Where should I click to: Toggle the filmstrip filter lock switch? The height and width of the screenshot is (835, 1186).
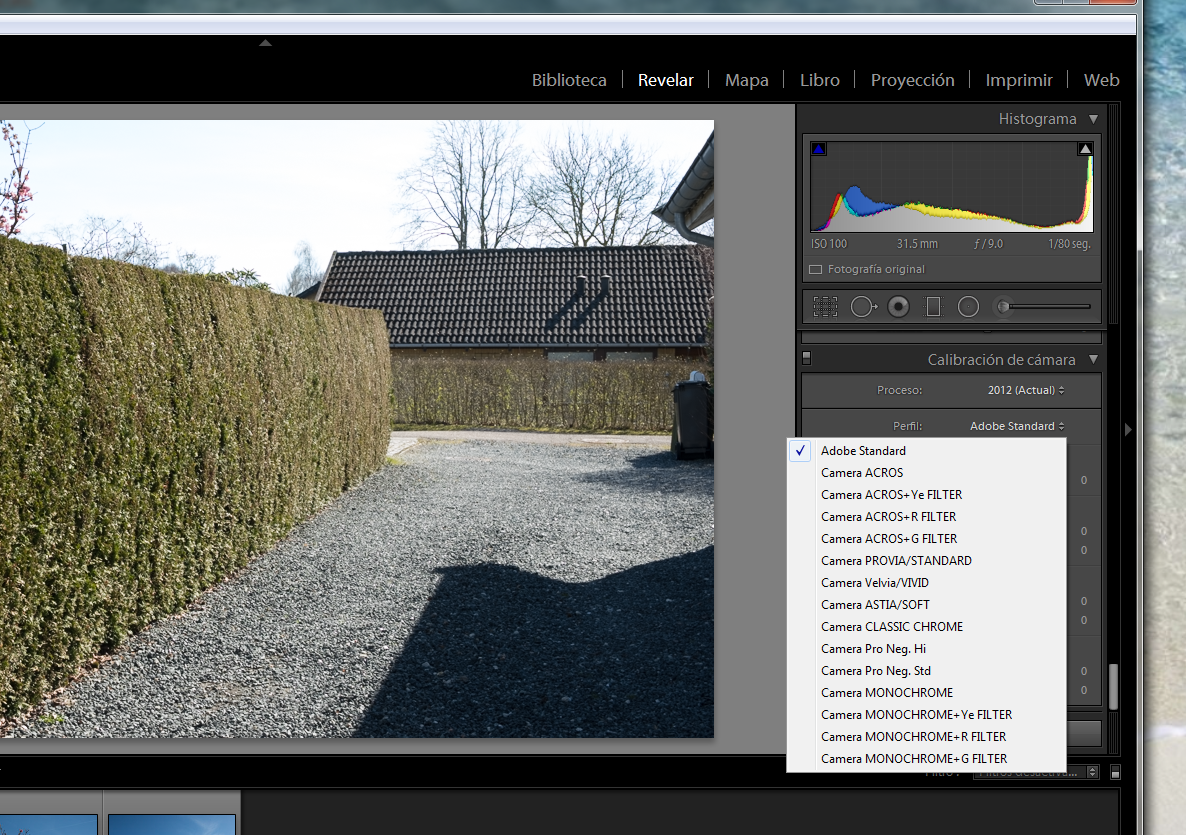click(x=1116, y=772)
